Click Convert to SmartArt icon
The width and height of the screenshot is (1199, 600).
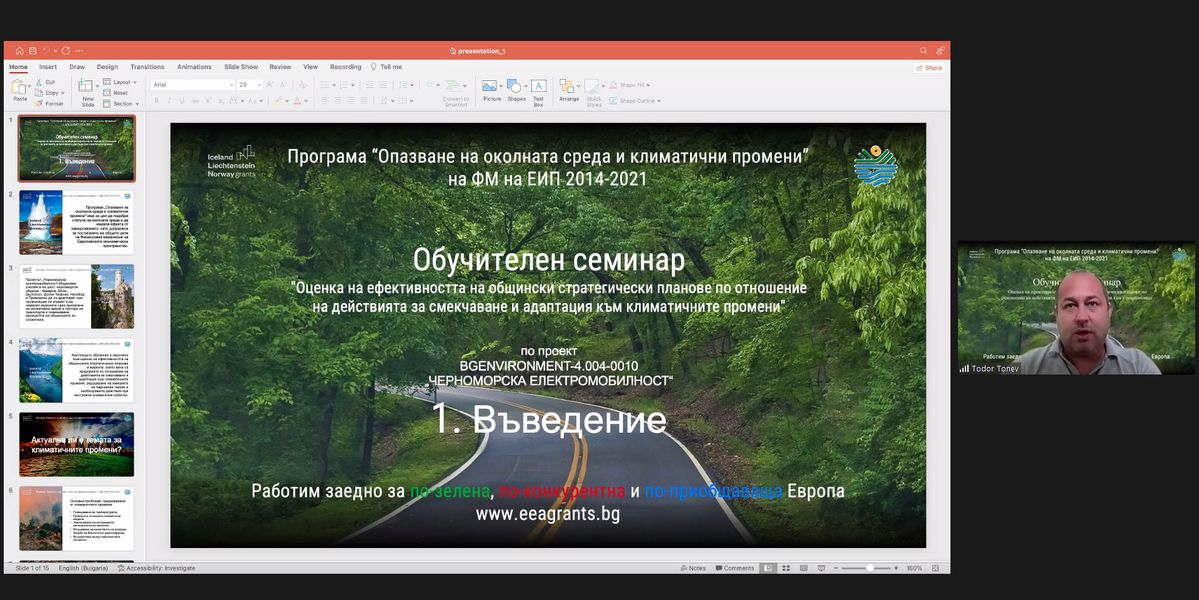tap(454, 86)
